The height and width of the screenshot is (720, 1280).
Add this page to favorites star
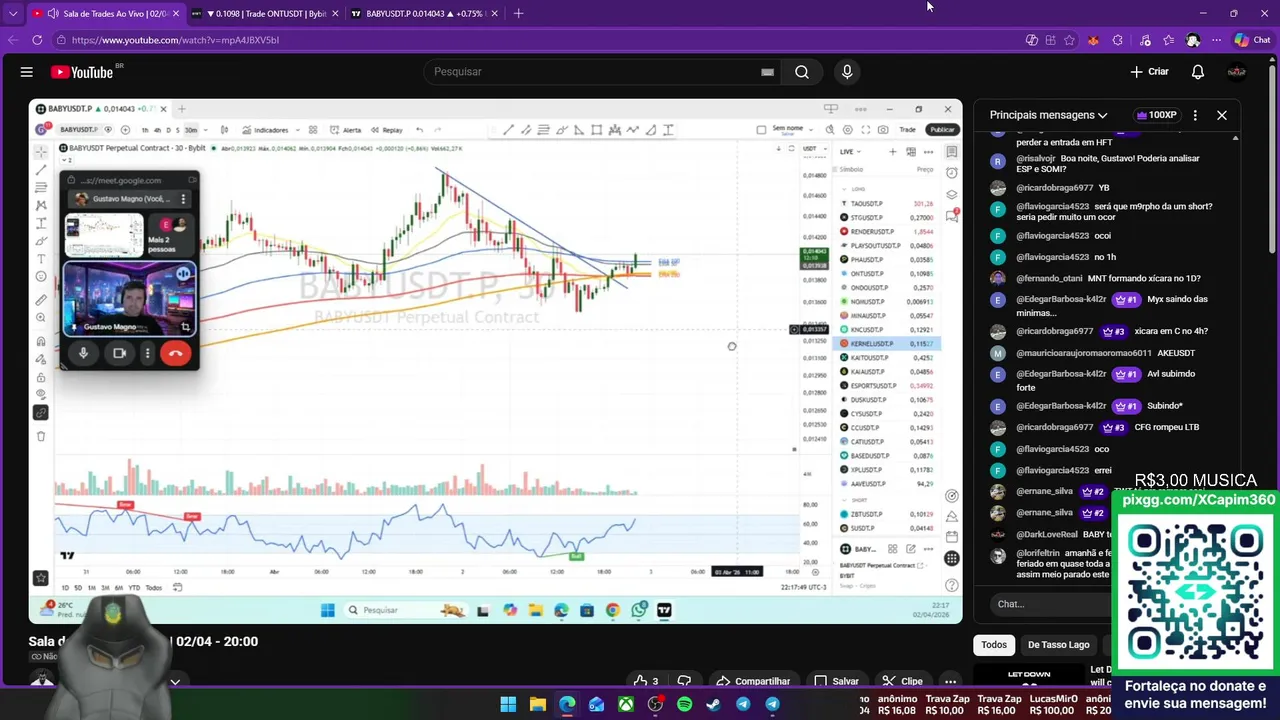[1069, 40]
